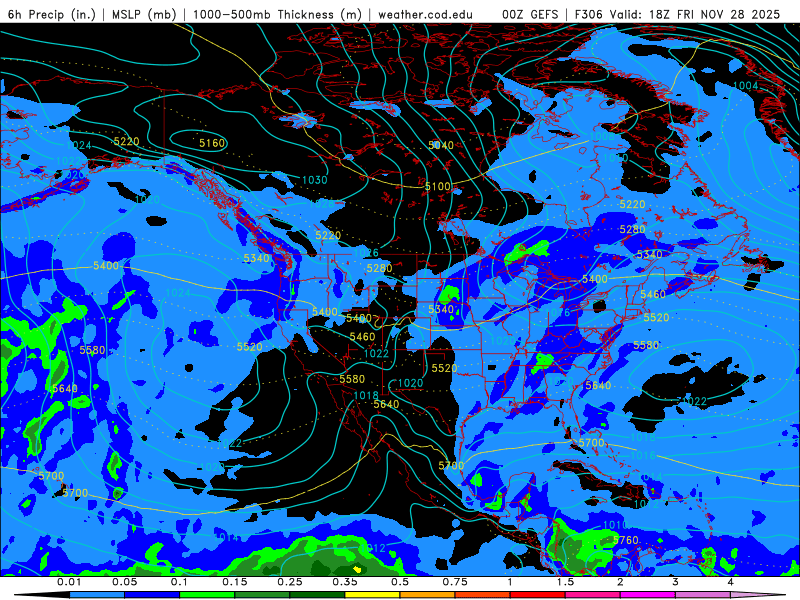Viewport: 800px width, 600px height.
Task: Click the bright green 0.1–0.15 legend swatch
Action: (207, 595)
